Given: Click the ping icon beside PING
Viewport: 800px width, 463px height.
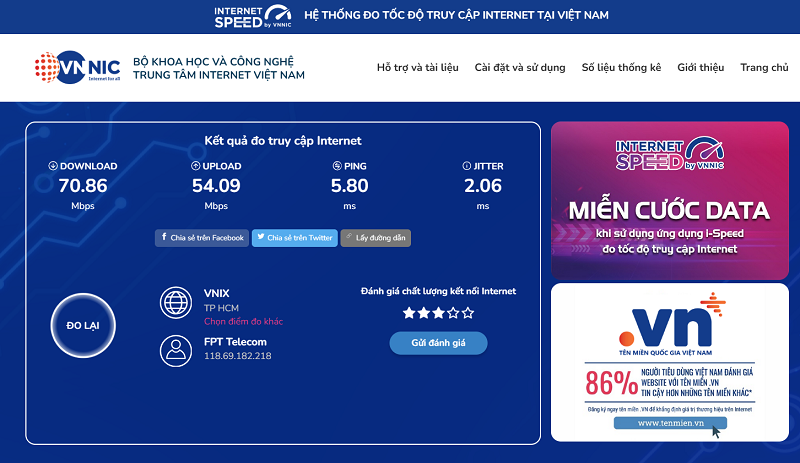Looking at the screenshot, I should 337,166.
